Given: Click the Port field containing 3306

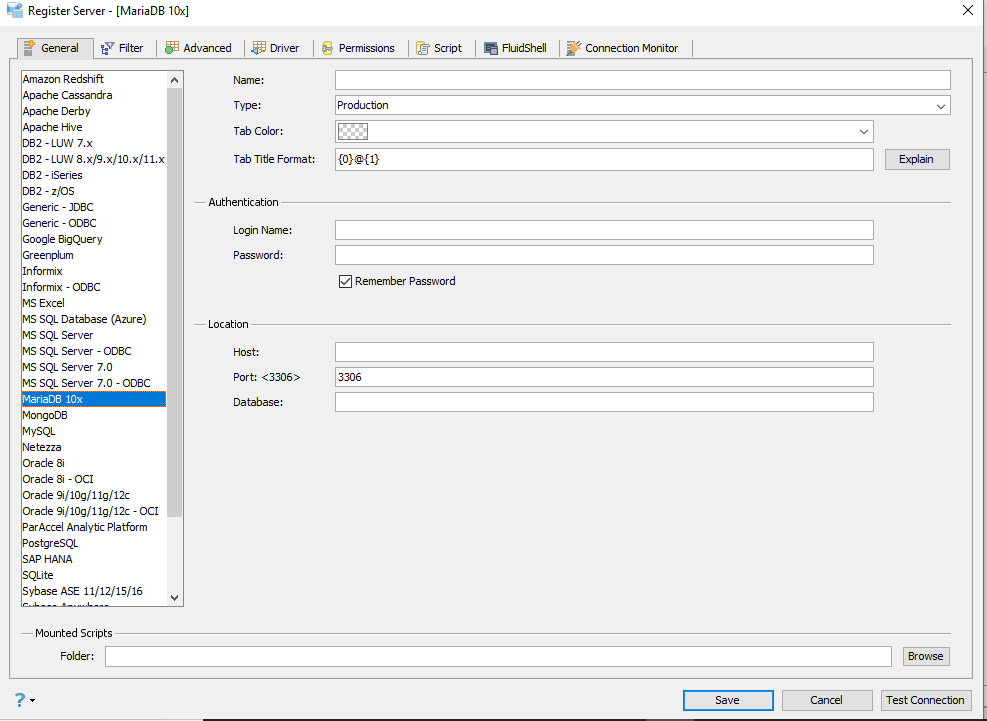Looking at the screenshot, I should [x=604, y=377].
